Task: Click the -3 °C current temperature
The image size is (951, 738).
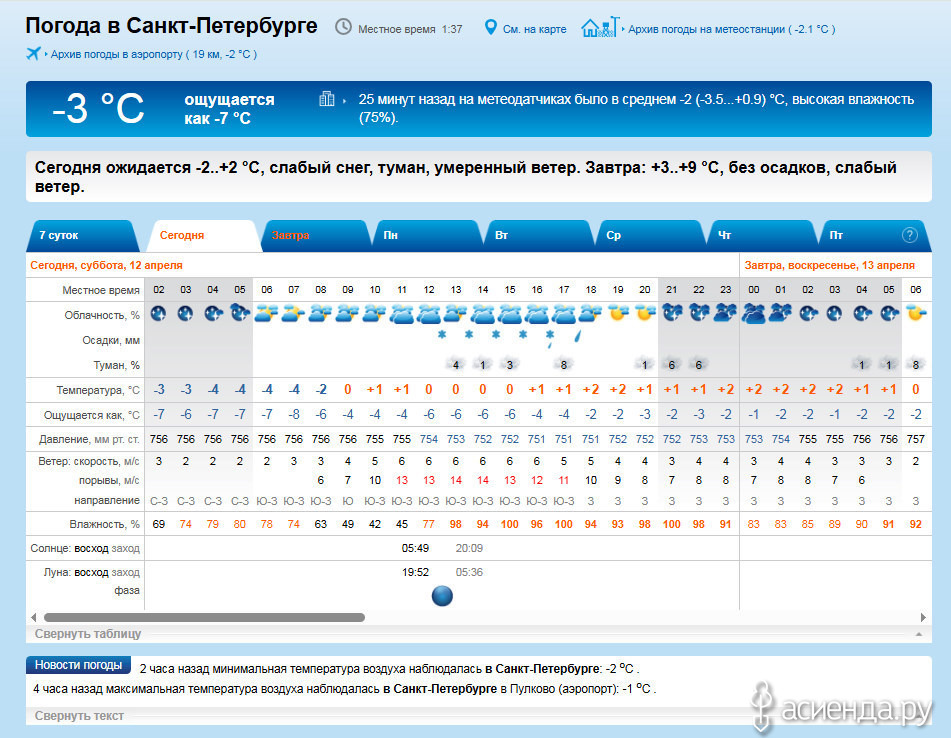Action: point(98,109)
